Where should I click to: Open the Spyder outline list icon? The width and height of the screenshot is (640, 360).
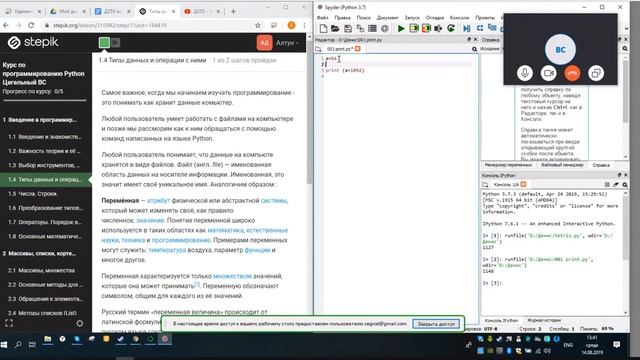click(x=372, y=29)
